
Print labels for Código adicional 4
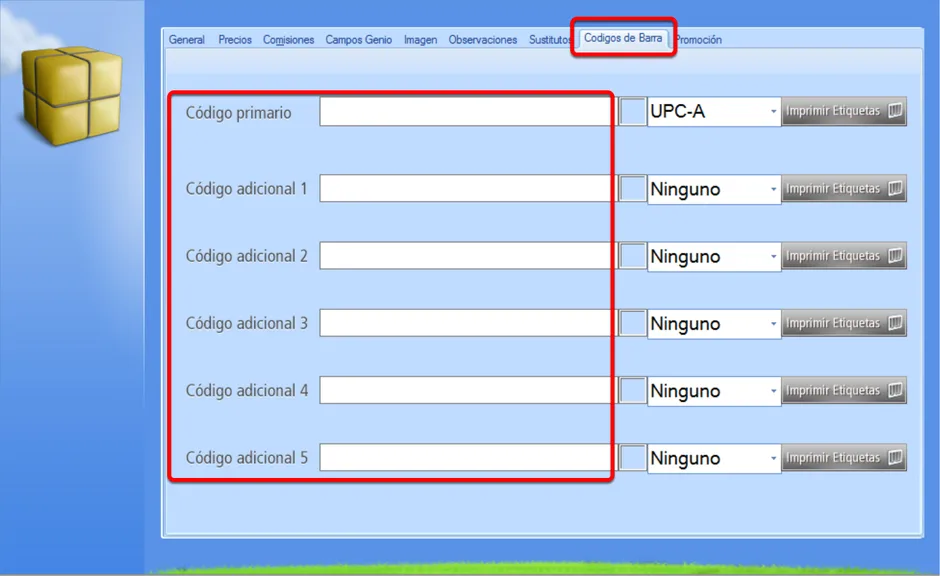[844, 390]
